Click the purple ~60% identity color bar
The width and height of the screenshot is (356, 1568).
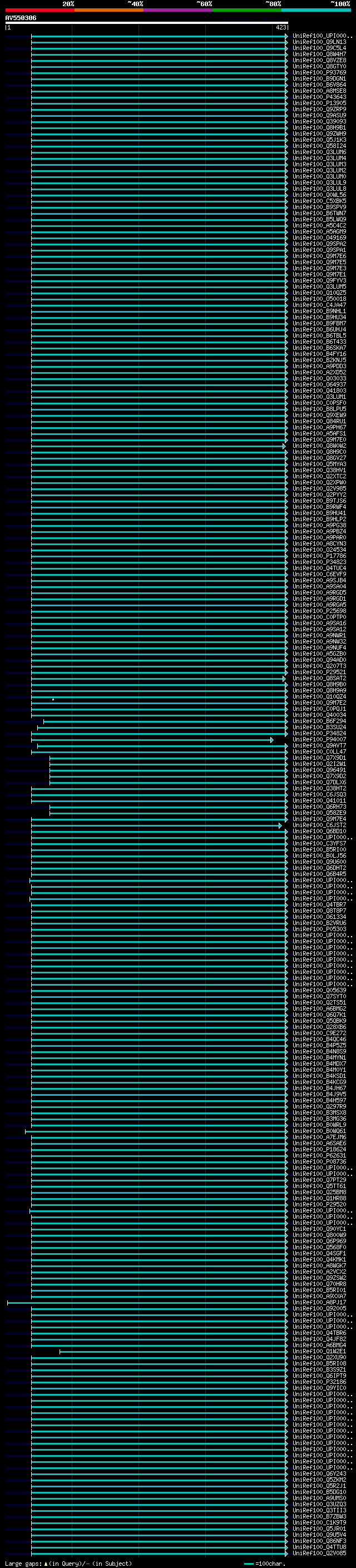click(179, 10)
